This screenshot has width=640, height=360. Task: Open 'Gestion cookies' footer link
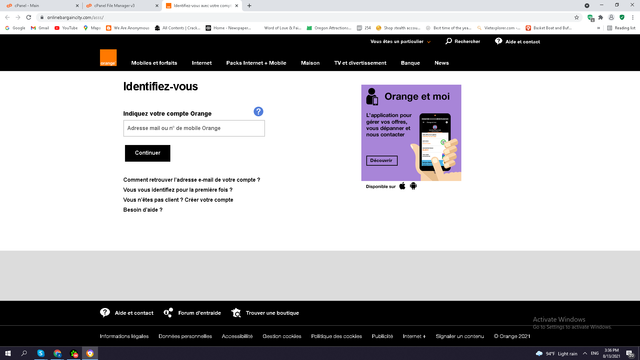tap(282, 336)
